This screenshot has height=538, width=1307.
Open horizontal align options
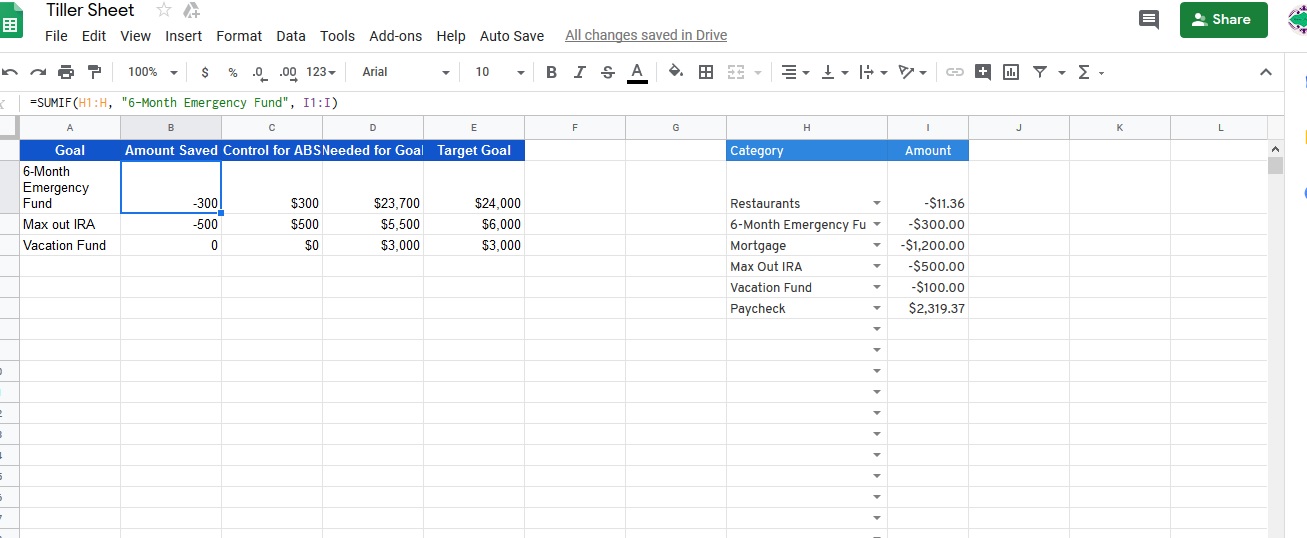click(795, 72)
